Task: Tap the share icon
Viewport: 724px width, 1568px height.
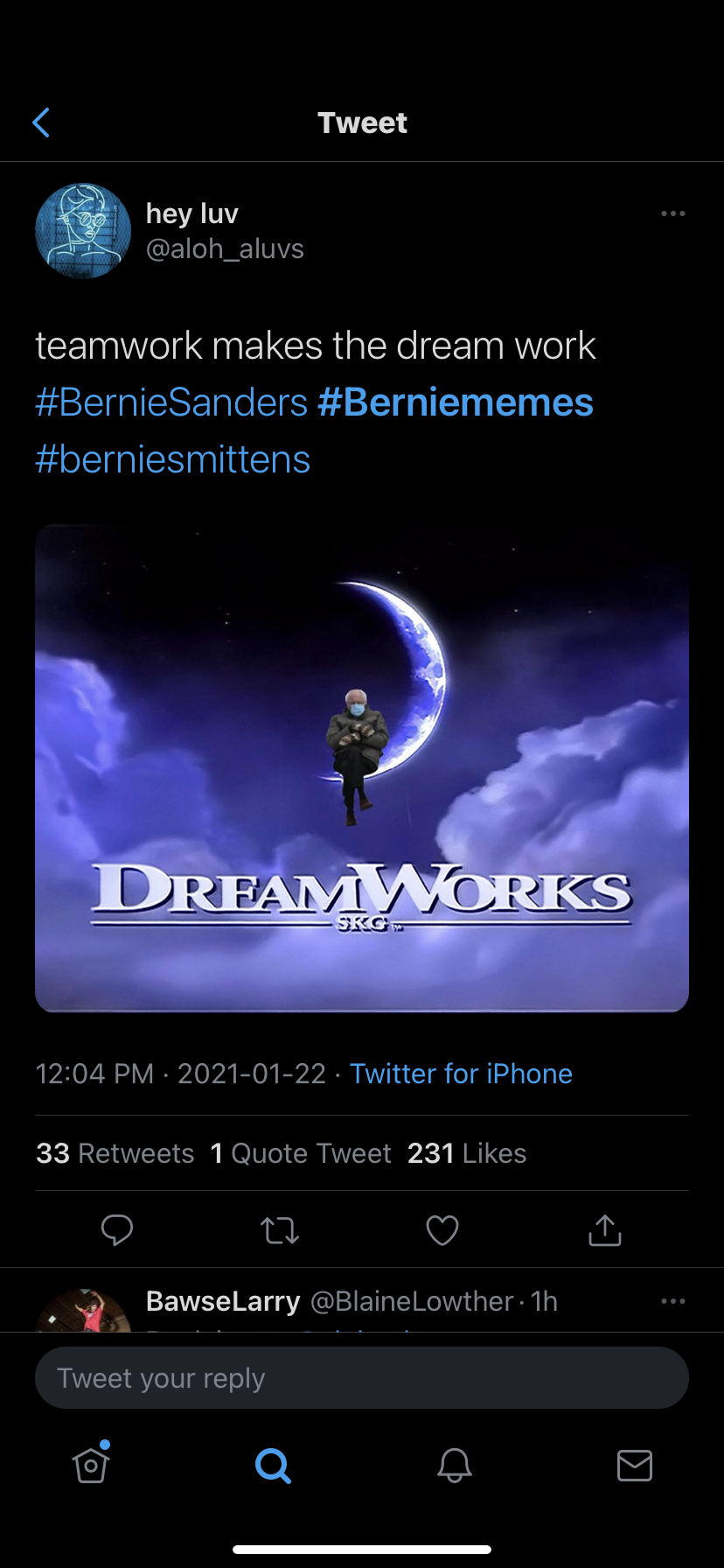Action: 605,1230
